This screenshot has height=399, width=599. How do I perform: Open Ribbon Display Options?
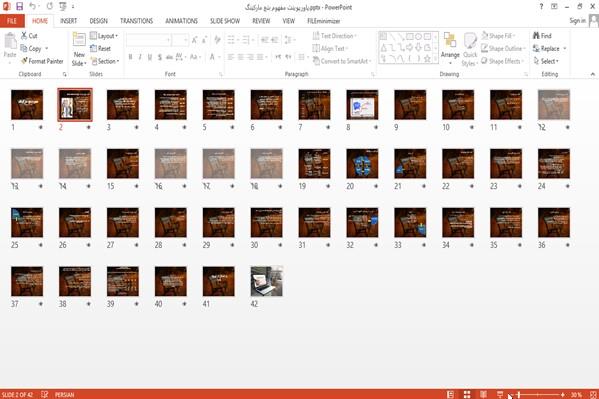tap(554, 6)
